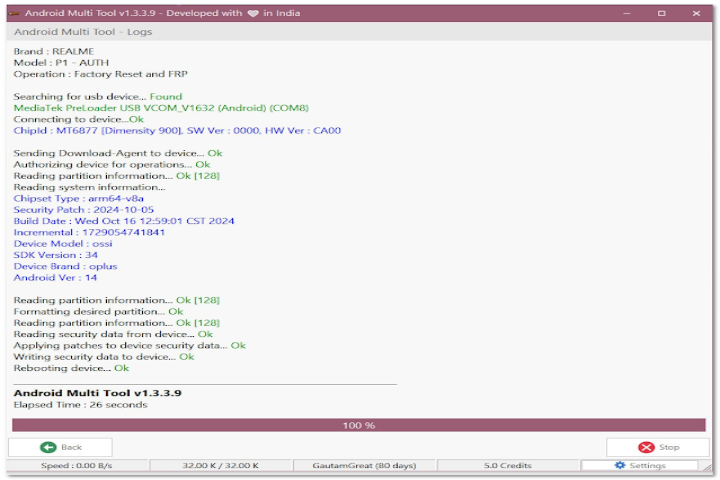720x480 pixels.
Task: Click the 32.00 K / 32.00 K status panel
Action: click(221, 466)
